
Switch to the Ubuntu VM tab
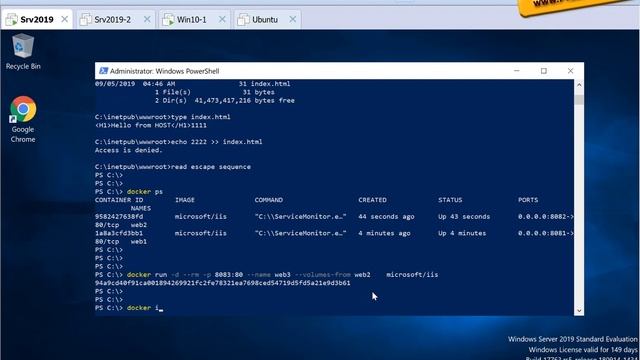pyautogui.click(x=267, y=20)
